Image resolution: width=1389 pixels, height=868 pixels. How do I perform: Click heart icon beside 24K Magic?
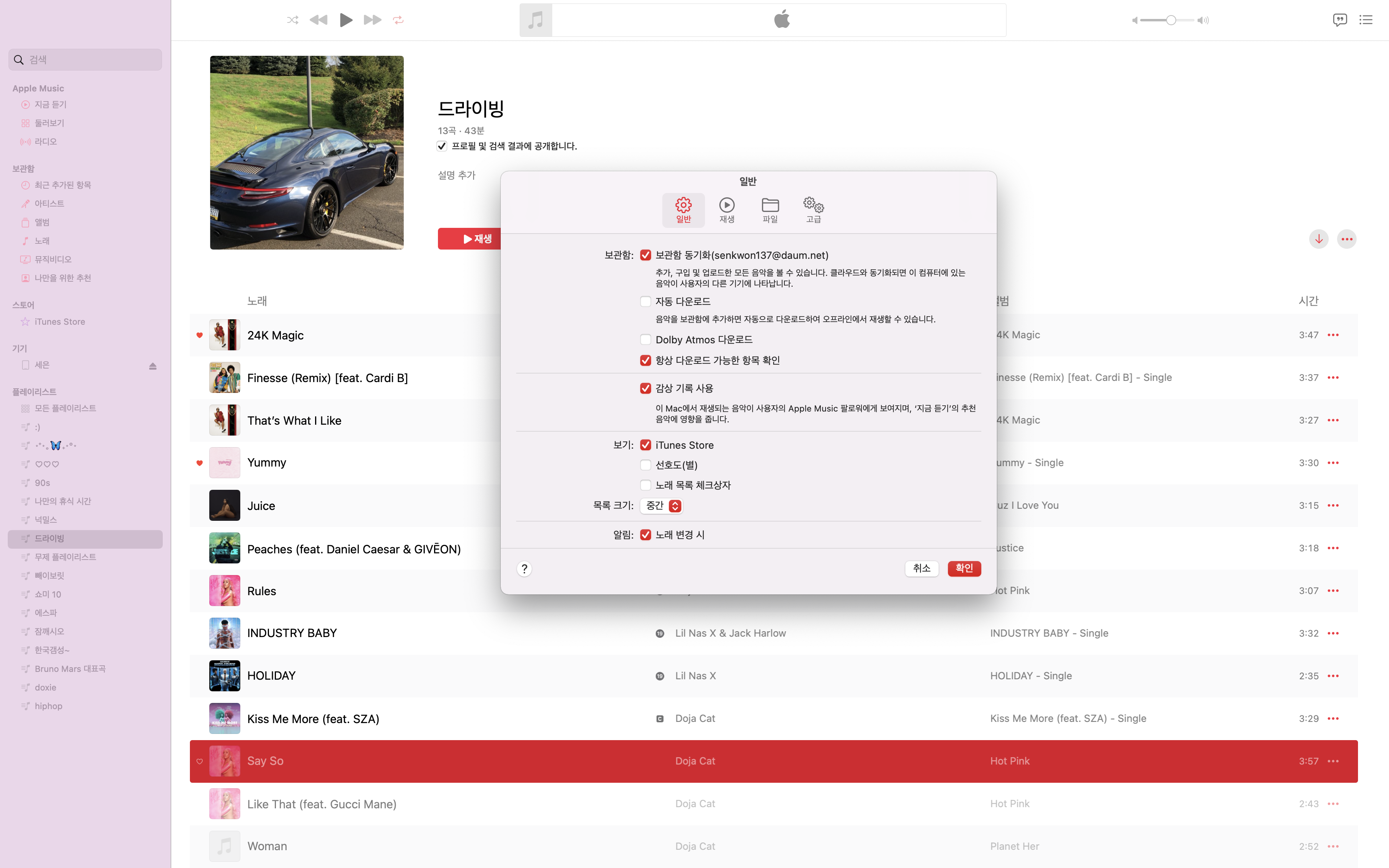click(x=199, y=335)
